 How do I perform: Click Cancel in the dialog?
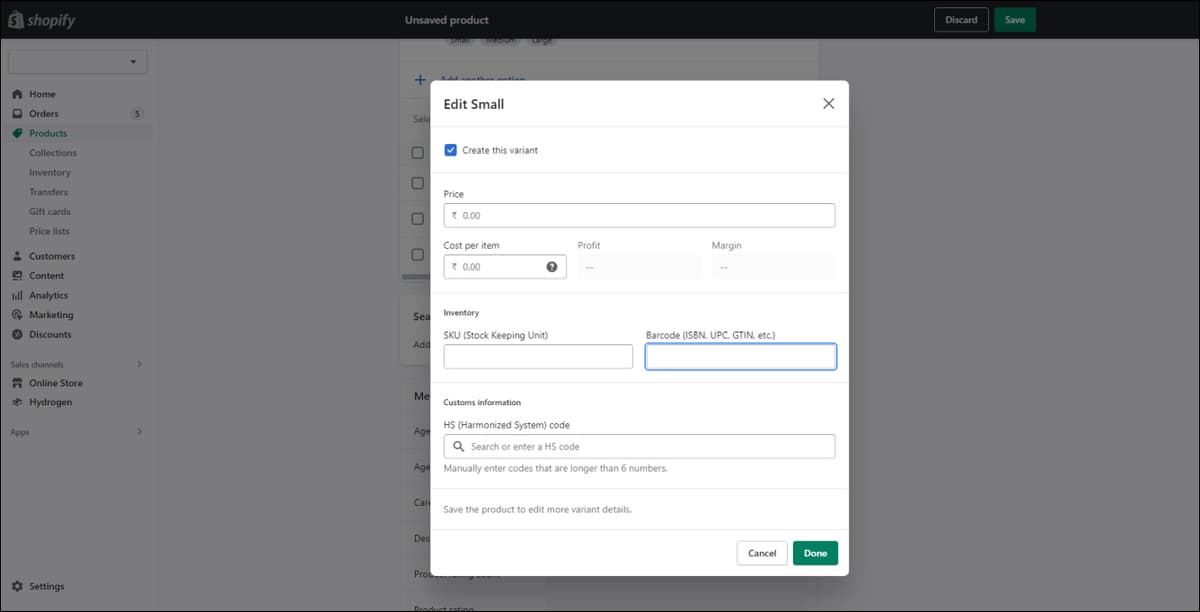(x=762, y=553)
